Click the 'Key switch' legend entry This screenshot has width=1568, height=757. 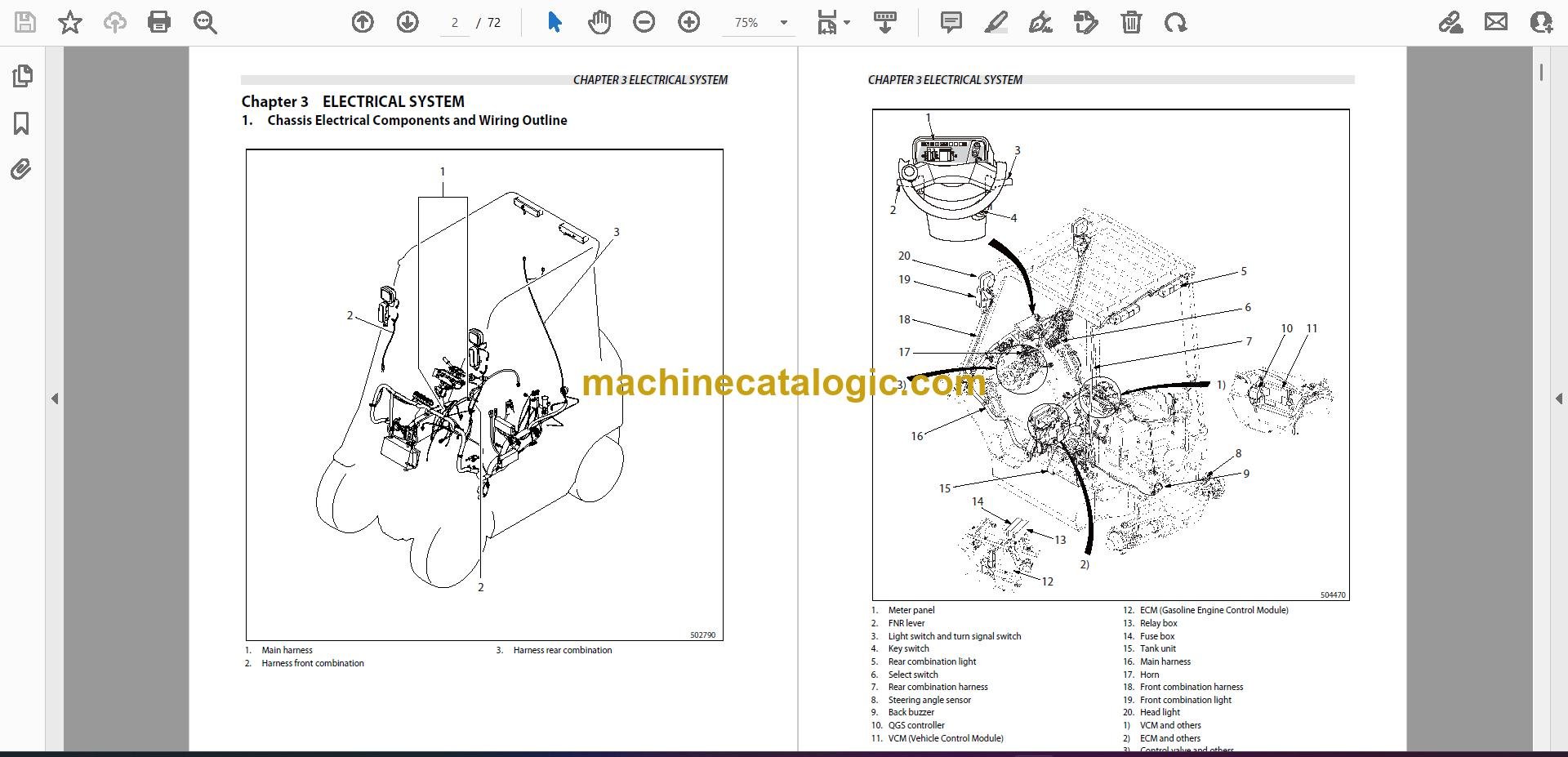pyautogui.click(x=908, y=648)
